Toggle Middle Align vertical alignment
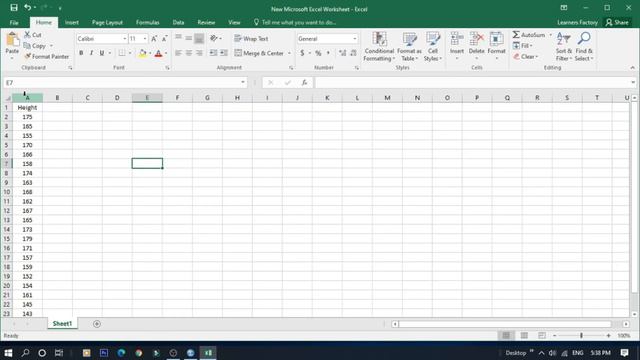 pyautogui.click(x=189, y=38)
